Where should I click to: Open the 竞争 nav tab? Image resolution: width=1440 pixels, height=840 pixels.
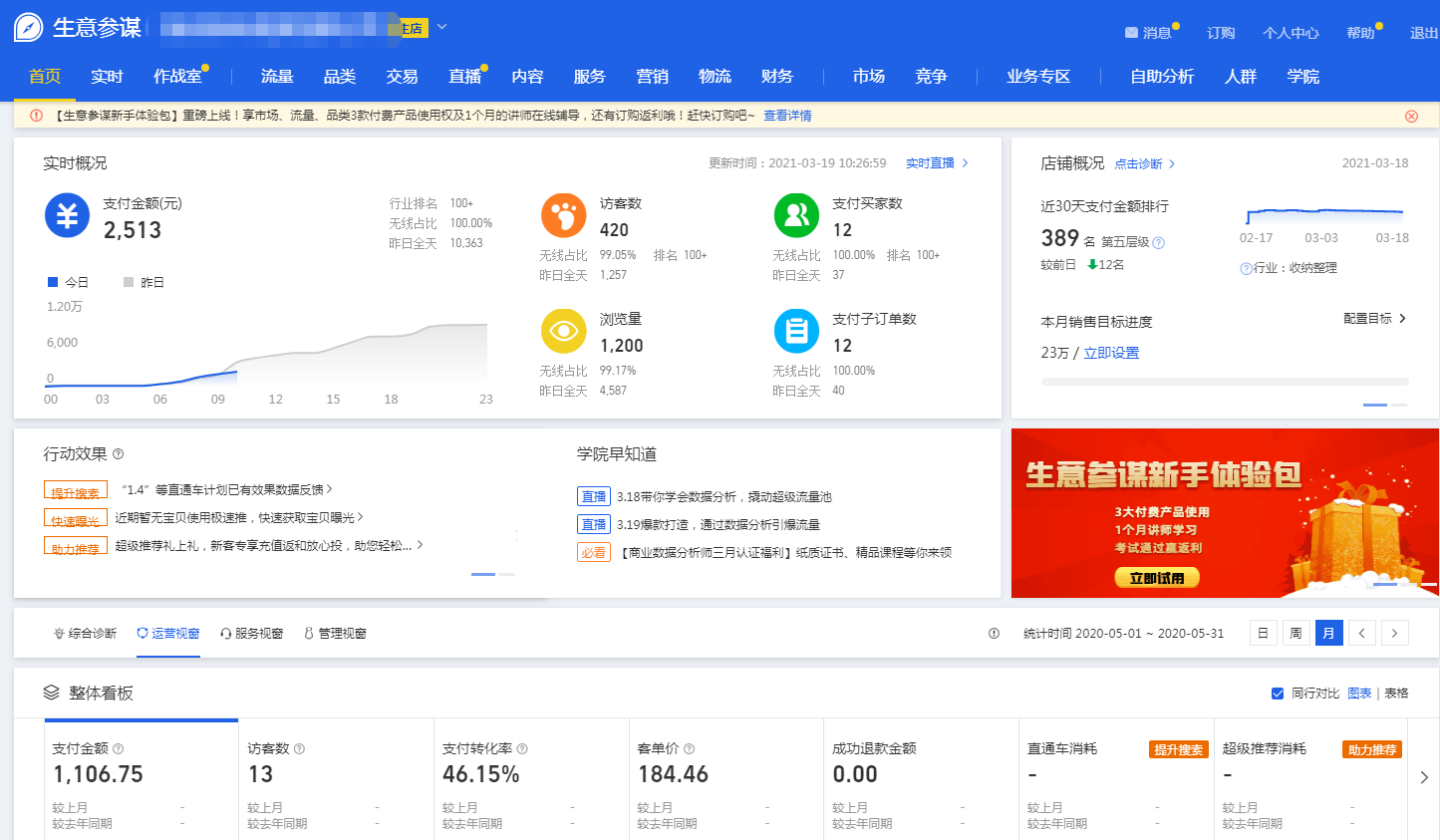click(x=931, y=77)
